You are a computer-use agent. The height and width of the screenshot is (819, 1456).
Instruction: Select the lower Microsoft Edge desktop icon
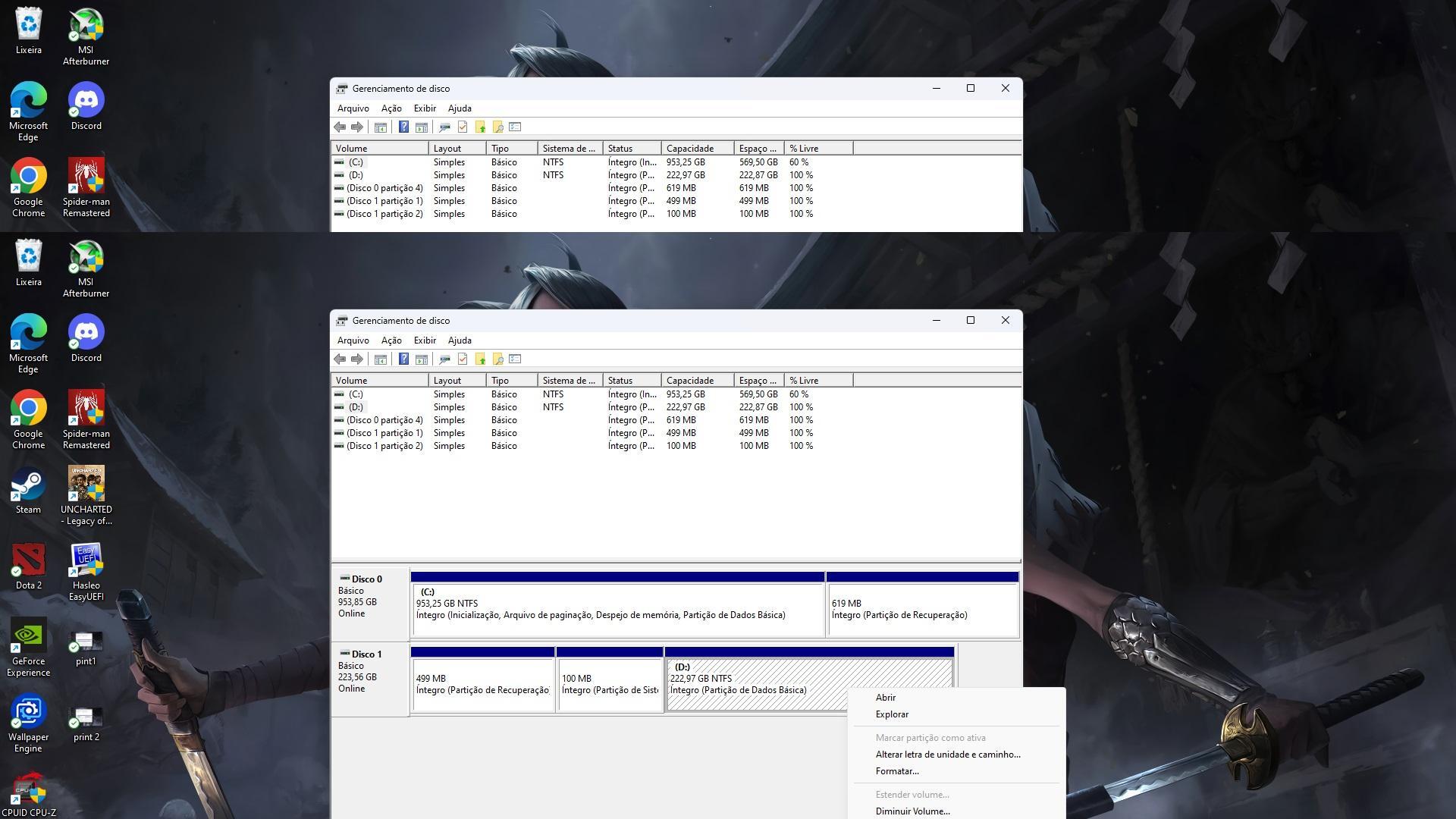coord(28,344)
